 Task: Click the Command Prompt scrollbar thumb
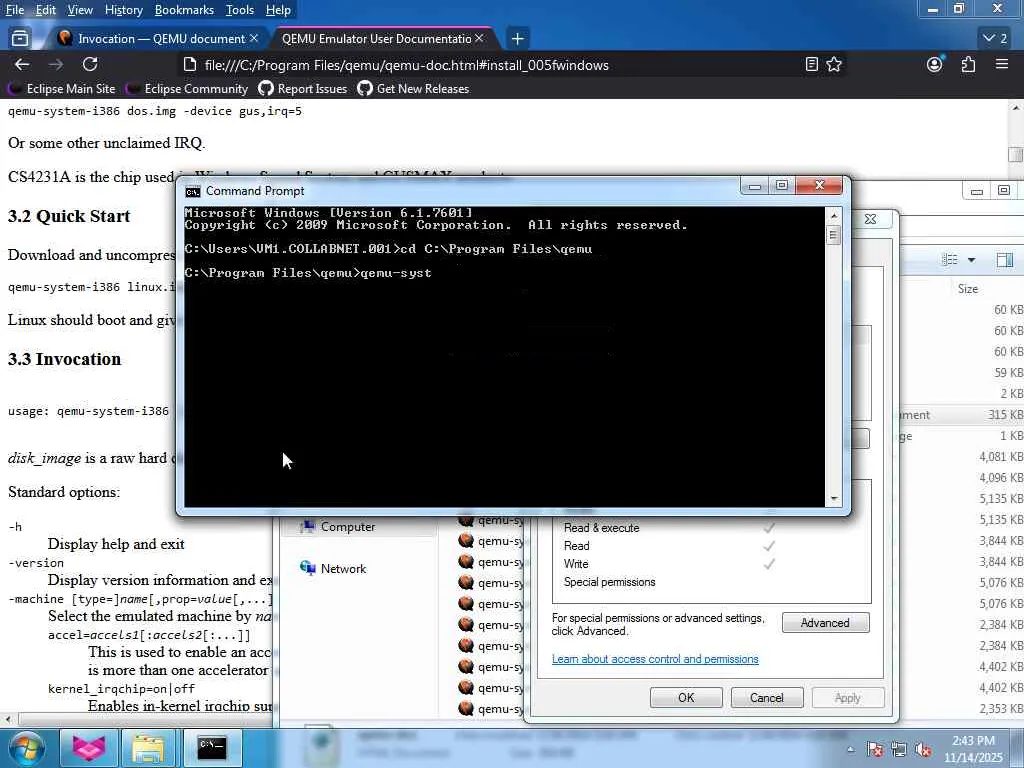[833, 234]
